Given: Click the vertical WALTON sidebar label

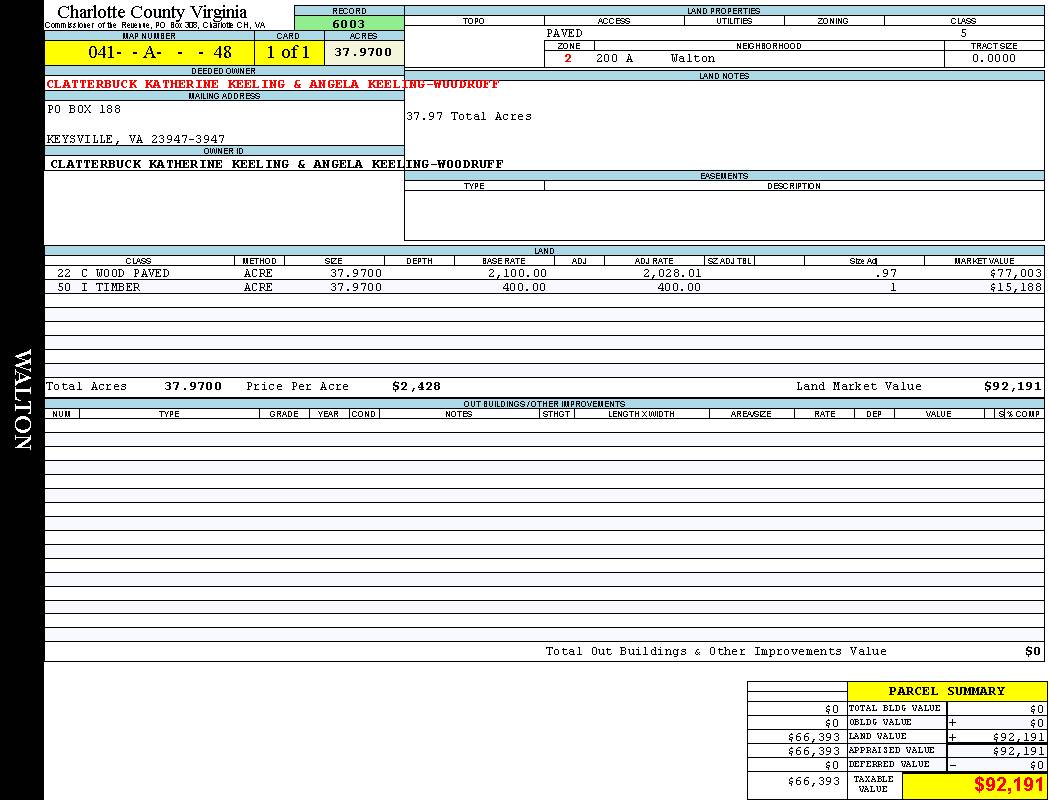Looking at the screenshot, I should [22, 400].
